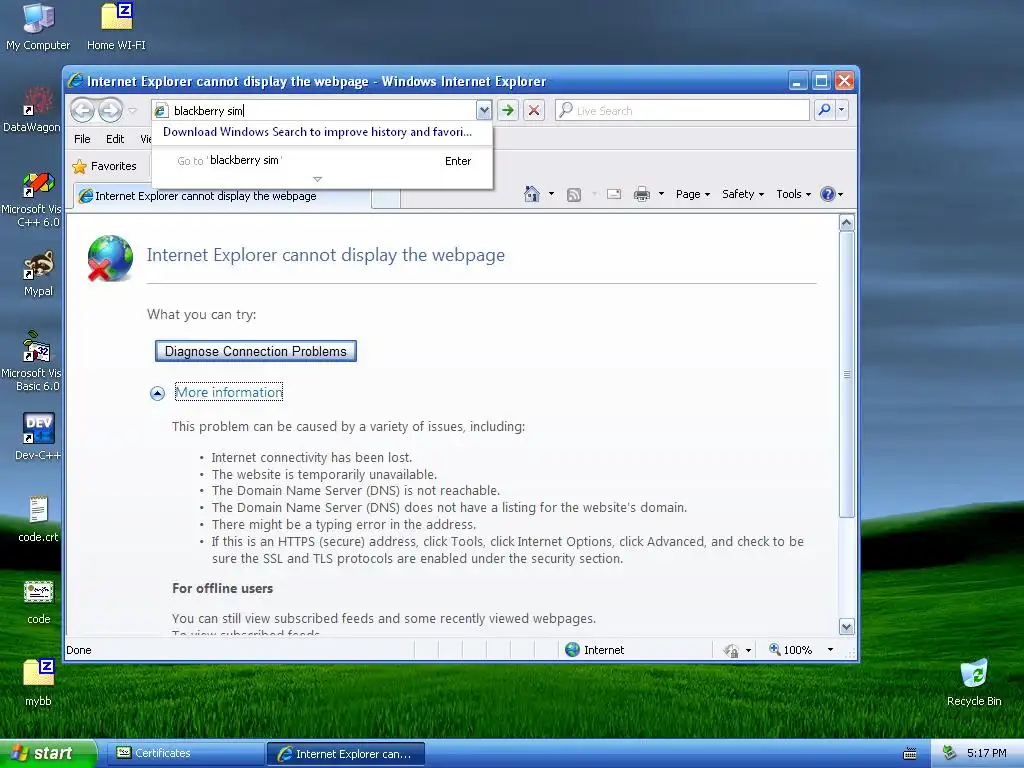Open the Safety dropdown menu
This screenshot has height=768, width=1024.
(743, 194)
